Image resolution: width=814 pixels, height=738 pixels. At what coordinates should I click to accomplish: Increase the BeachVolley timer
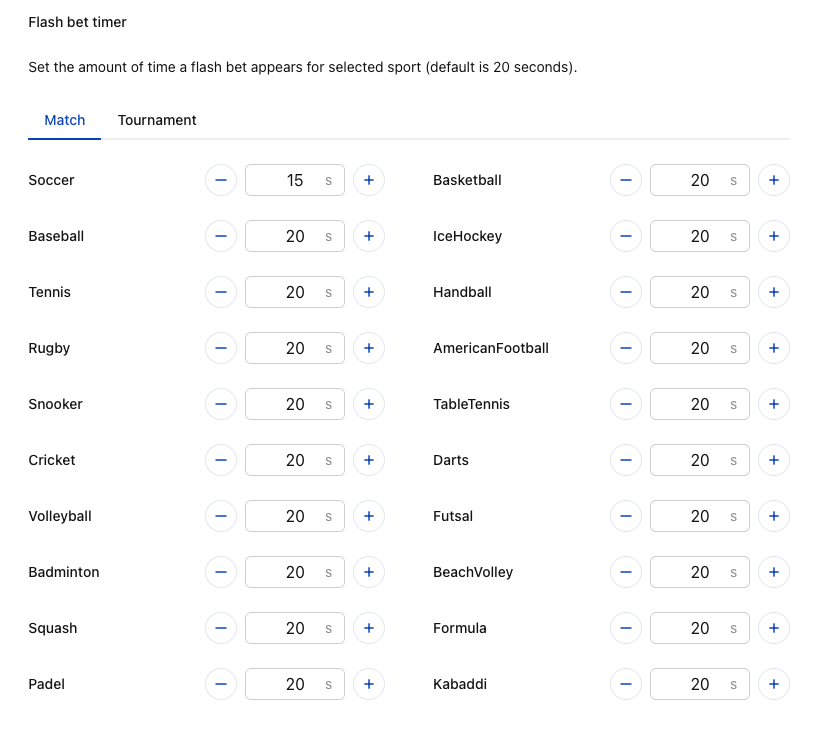coord(774,572)
